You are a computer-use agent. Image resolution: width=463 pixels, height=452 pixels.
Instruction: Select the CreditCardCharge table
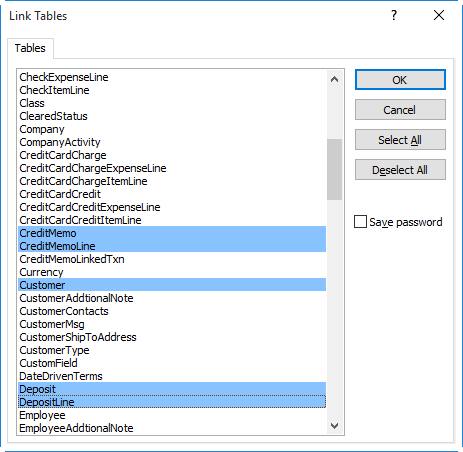(172, 155)
